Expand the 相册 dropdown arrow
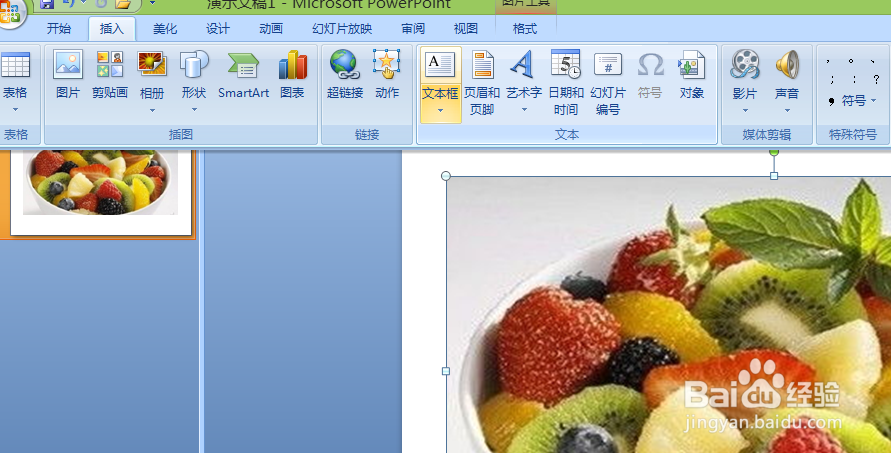The width and height of the screenshot is (891, 453). tap(152, 110)
